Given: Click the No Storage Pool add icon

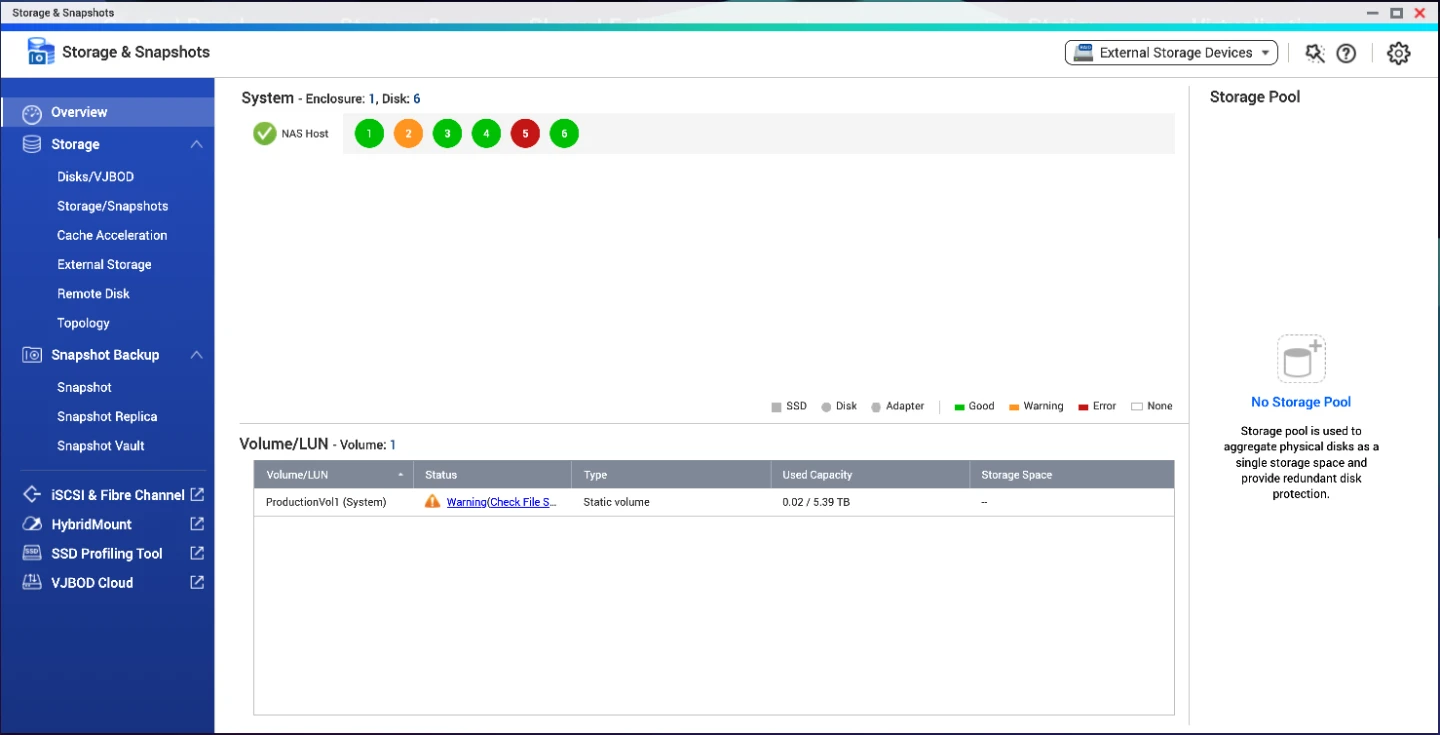Looking at the screenshot, I should (x=1301, y=358).
